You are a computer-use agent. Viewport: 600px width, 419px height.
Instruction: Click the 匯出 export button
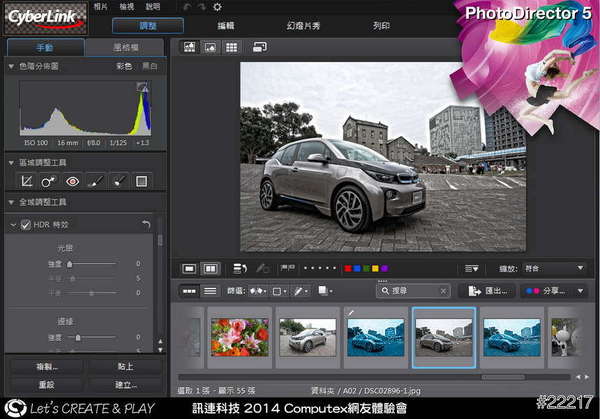[488, 291]
